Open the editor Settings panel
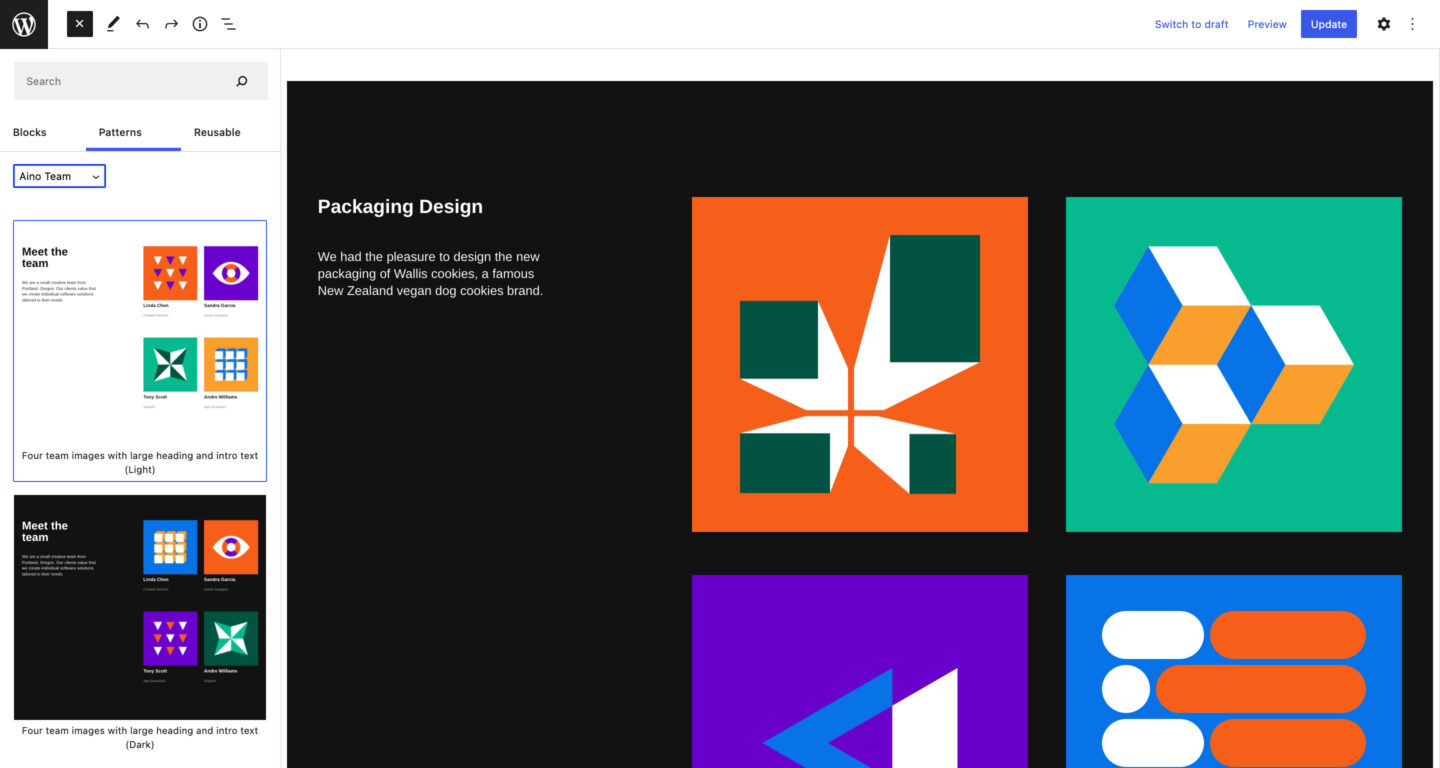The width and height of the screenshot is (1440, 768). (1383, 23)
